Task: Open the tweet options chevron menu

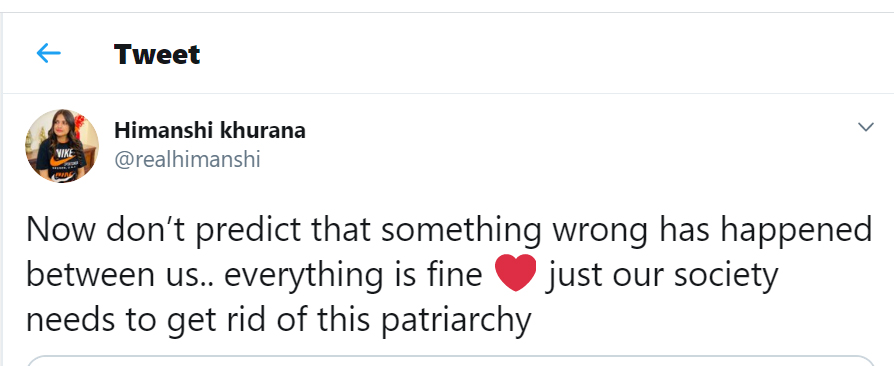Action: (866, 127)
